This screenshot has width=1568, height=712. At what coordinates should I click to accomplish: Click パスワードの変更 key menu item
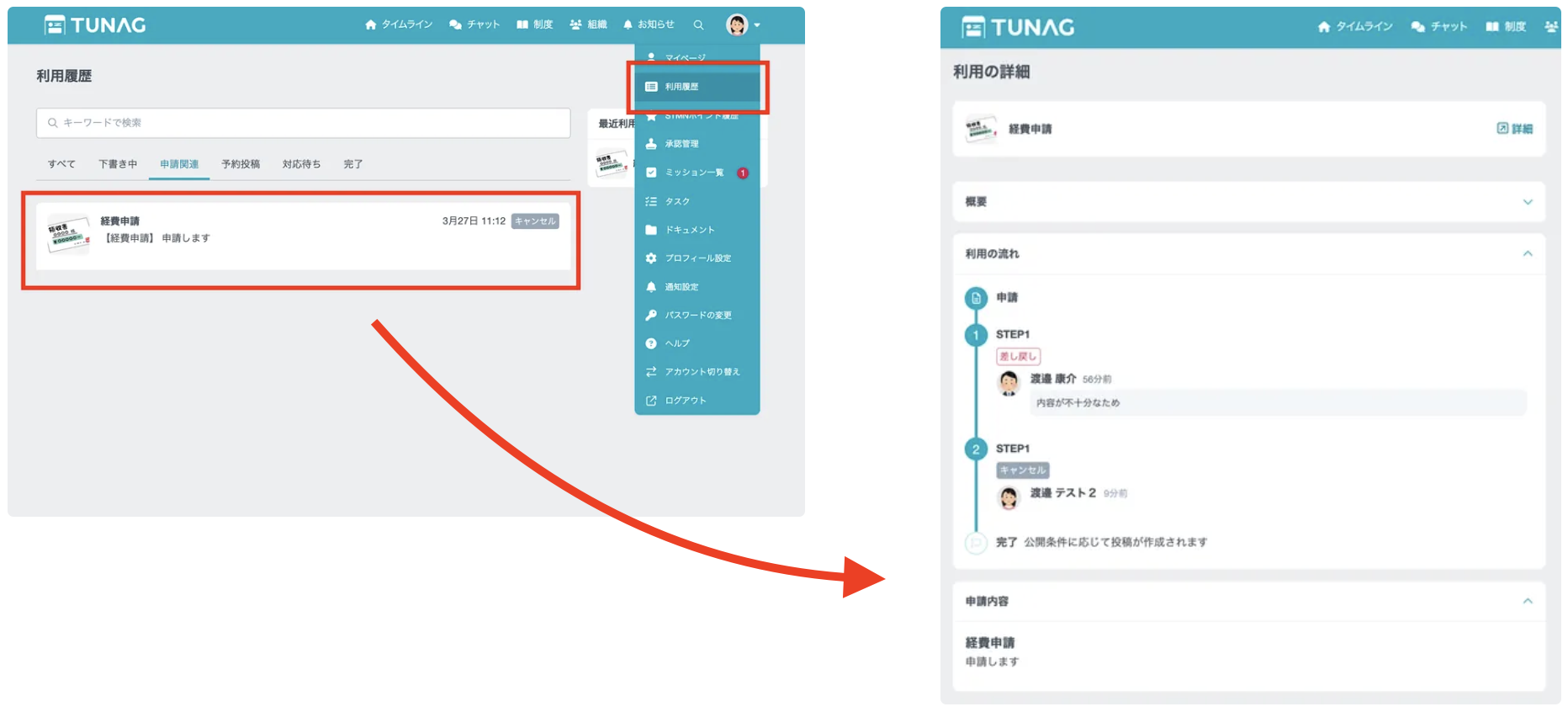point(697,315)
